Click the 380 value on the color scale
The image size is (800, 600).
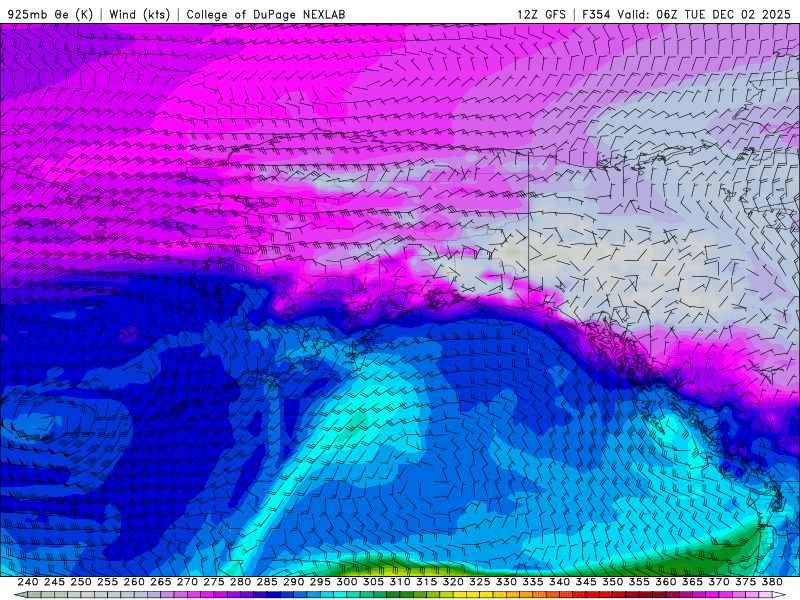tap(772, 582)
